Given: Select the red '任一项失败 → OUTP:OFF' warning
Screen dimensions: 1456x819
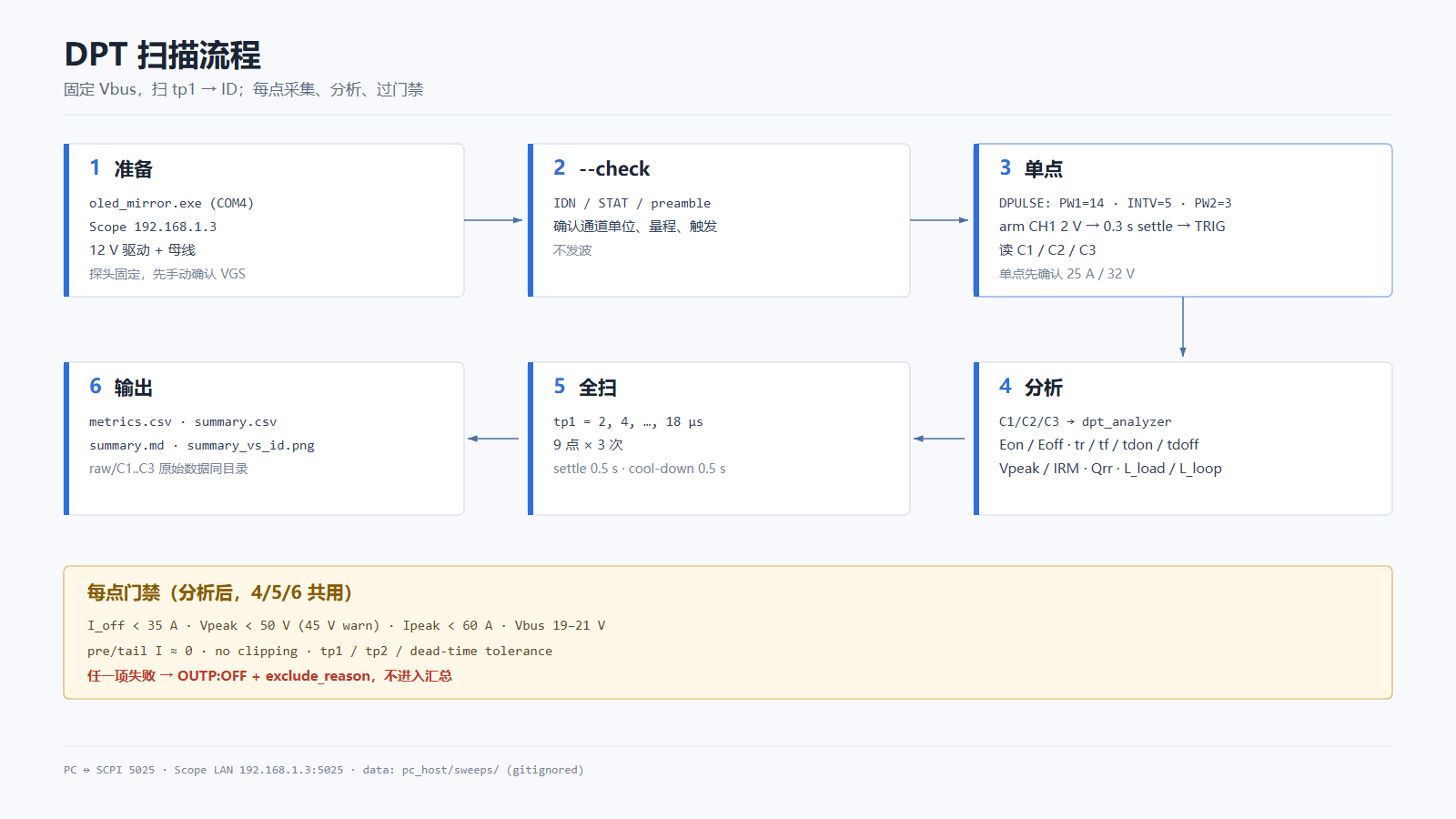Looking at the screenshot, I should [x=269, y=676].
